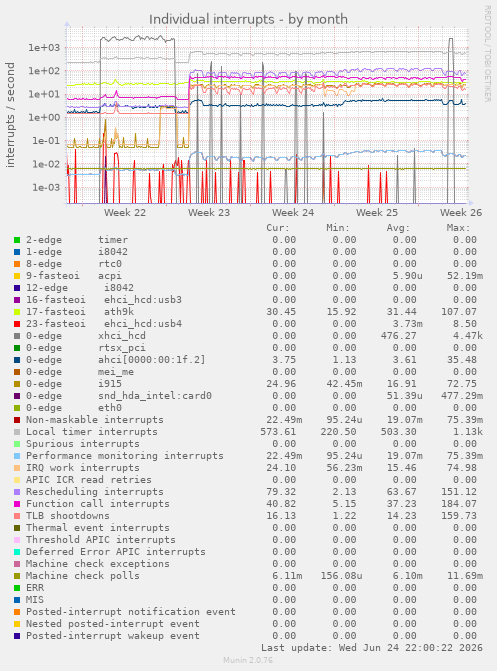This screenshot has width=497, height=671.
Task: Click the '1e+03' y-axis label
Action: [45, 48]
